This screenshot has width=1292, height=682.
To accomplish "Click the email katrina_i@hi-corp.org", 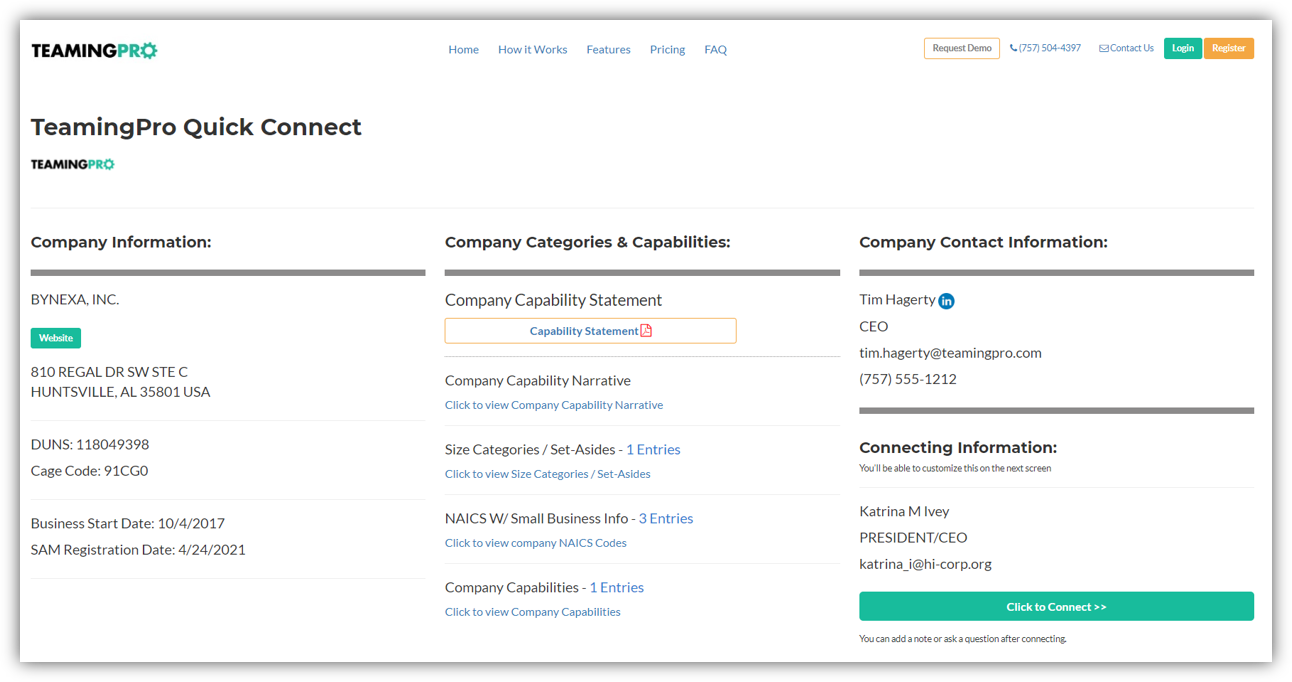I will pyautogui.click(x=925, y=564).
